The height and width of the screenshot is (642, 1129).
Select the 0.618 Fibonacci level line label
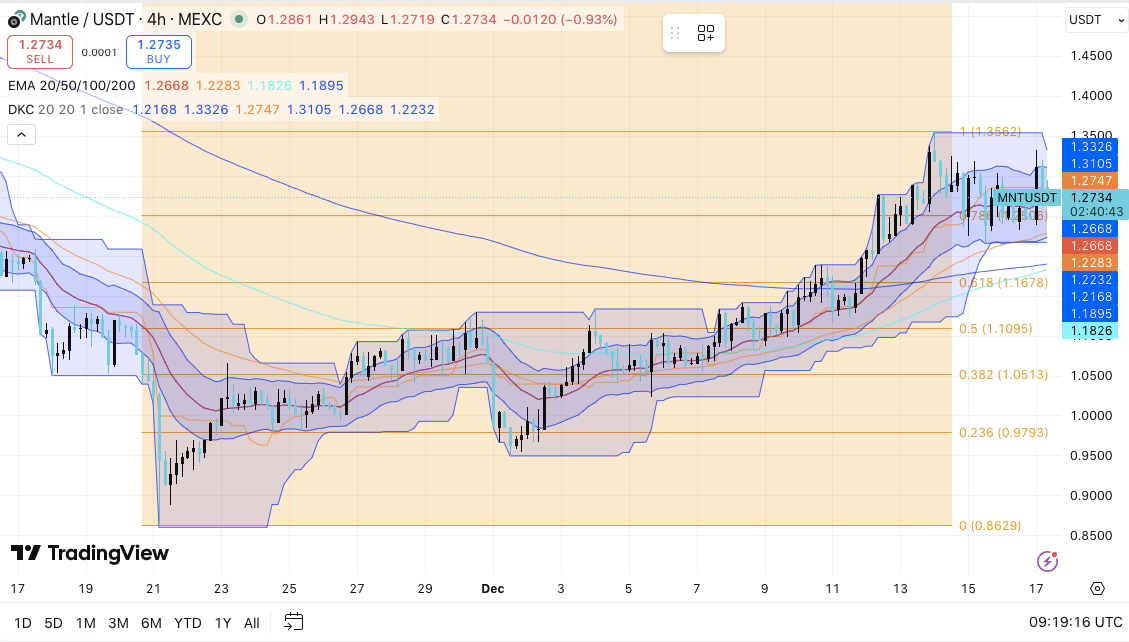pyautogui.click(x=1003, y=283)
